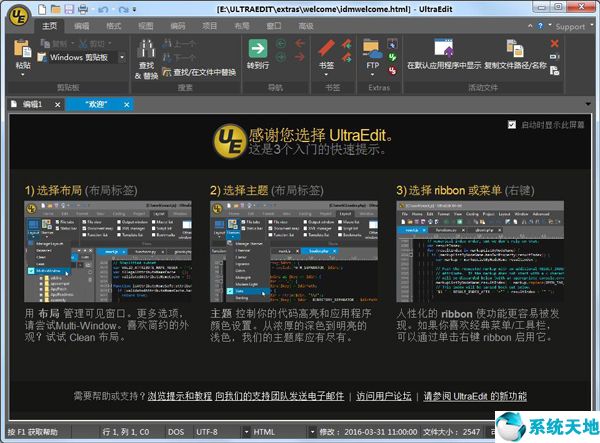This screenshot has height=443, width=600.
Task: Switch to the 编码 ribbon tab
Action: (x=178, y=26)
